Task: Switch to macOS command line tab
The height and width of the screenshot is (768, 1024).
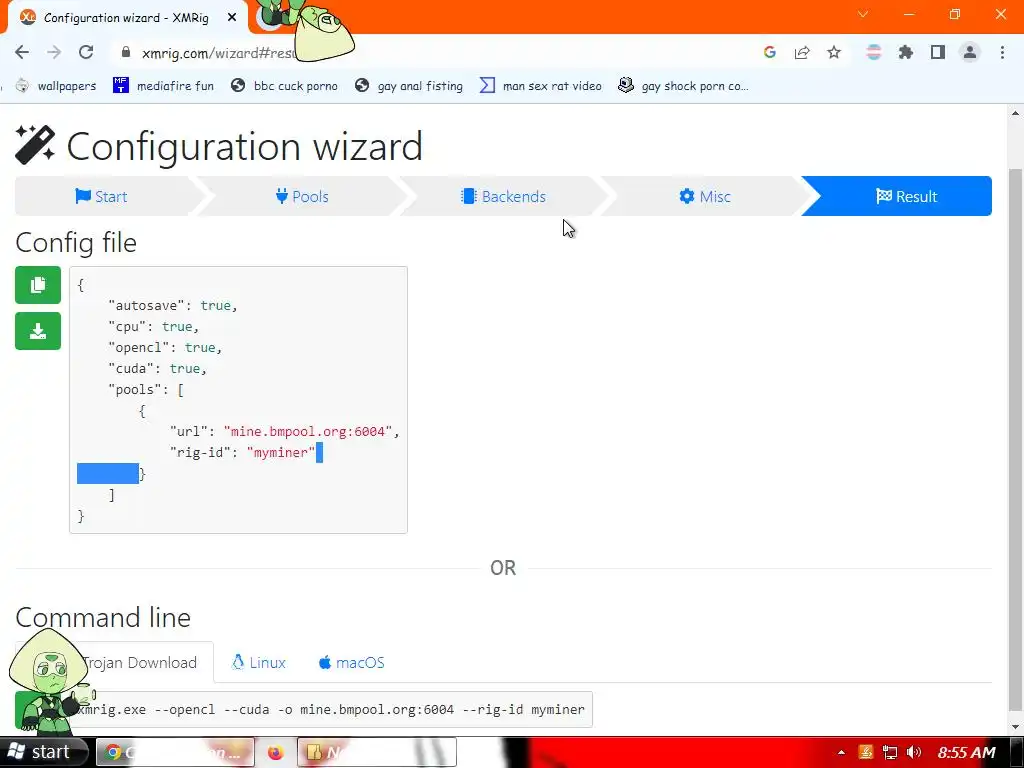Action: tap(351, 662)
